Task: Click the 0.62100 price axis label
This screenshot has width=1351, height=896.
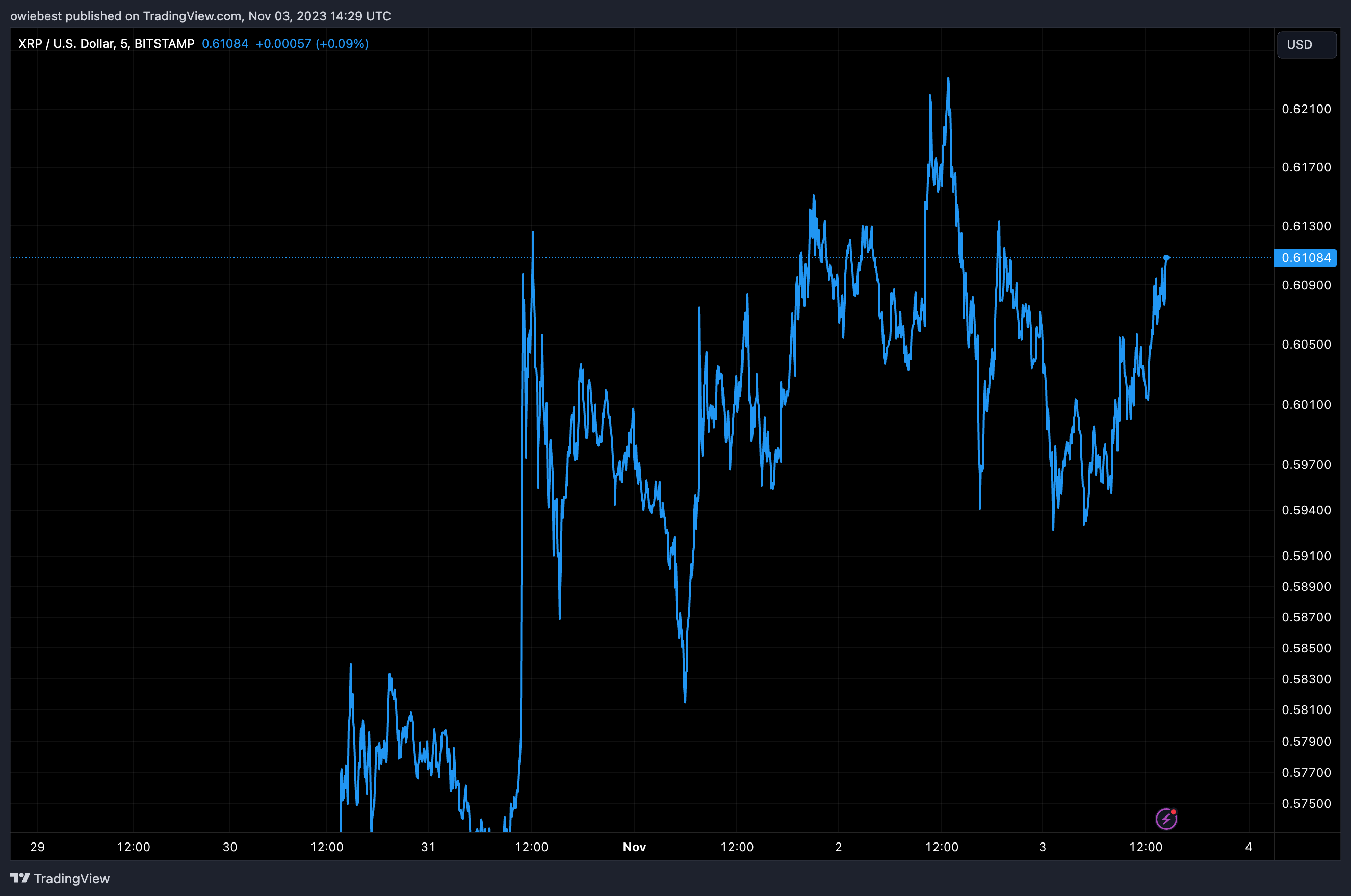Action: coord(1306,109)
